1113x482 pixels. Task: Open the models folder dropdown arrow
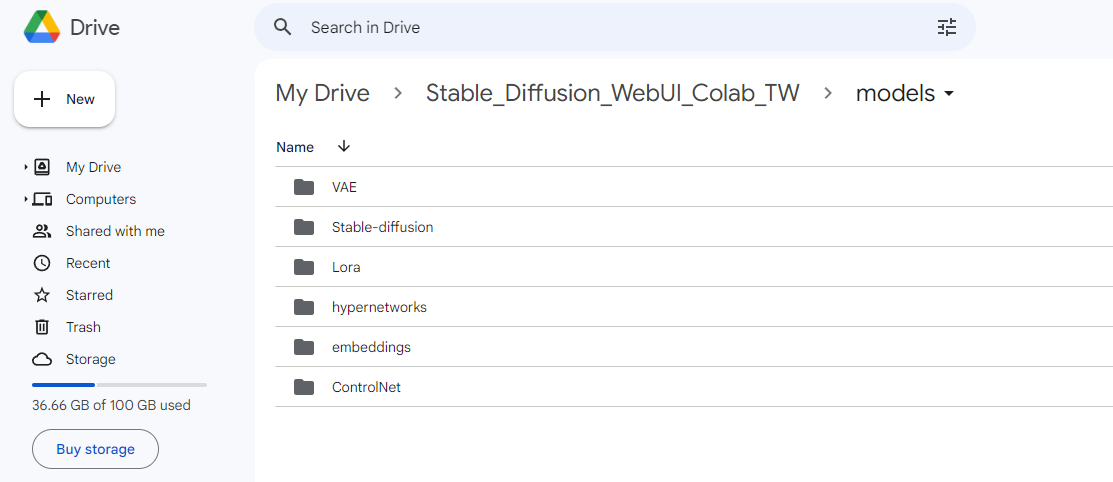point(948,94)
